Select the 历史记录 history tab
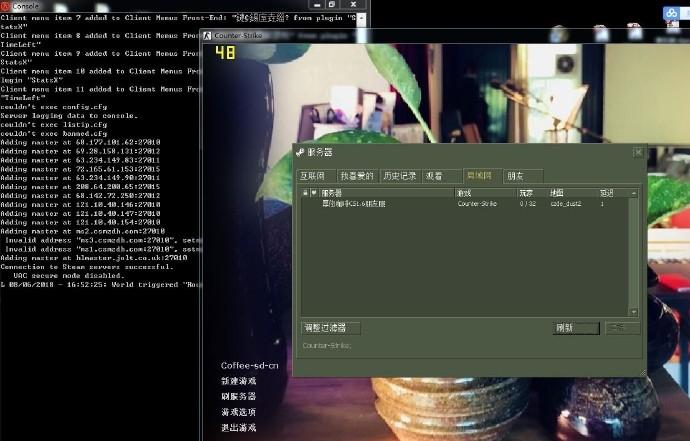This screenshot has height=441, width=690. pyautogui.click(x=400, y=176)
